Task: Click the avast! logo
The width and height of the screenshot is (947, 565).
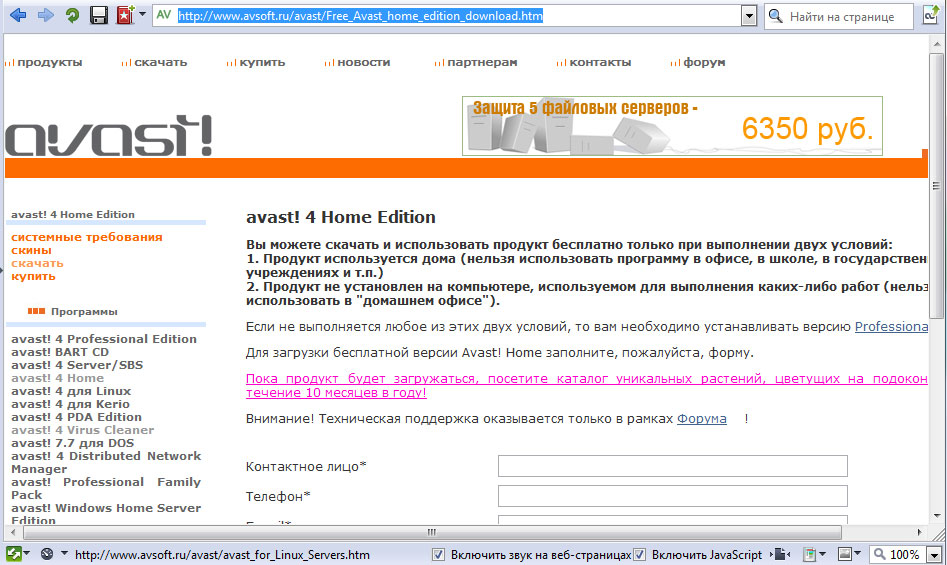Action: (x=109, y=136)
